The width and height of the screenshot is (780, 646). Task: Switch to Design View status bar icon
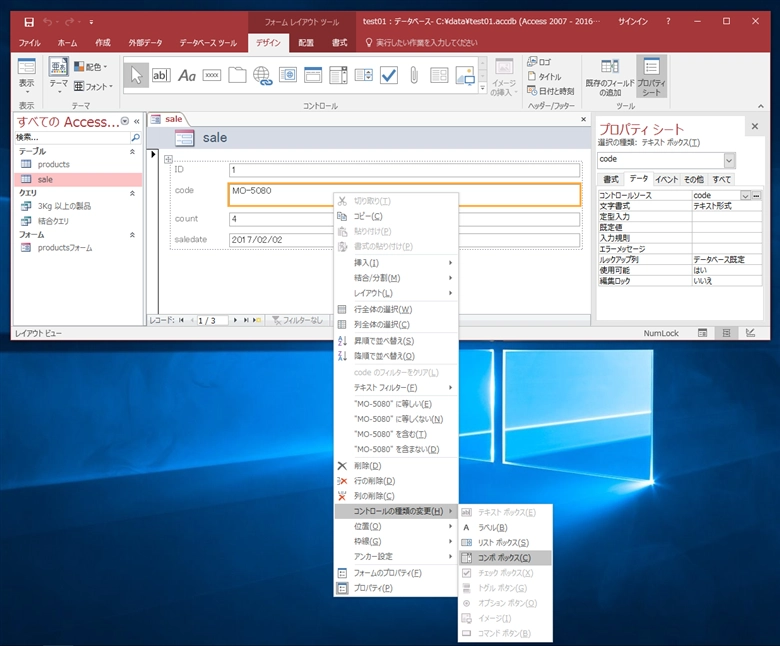point(750,333)
